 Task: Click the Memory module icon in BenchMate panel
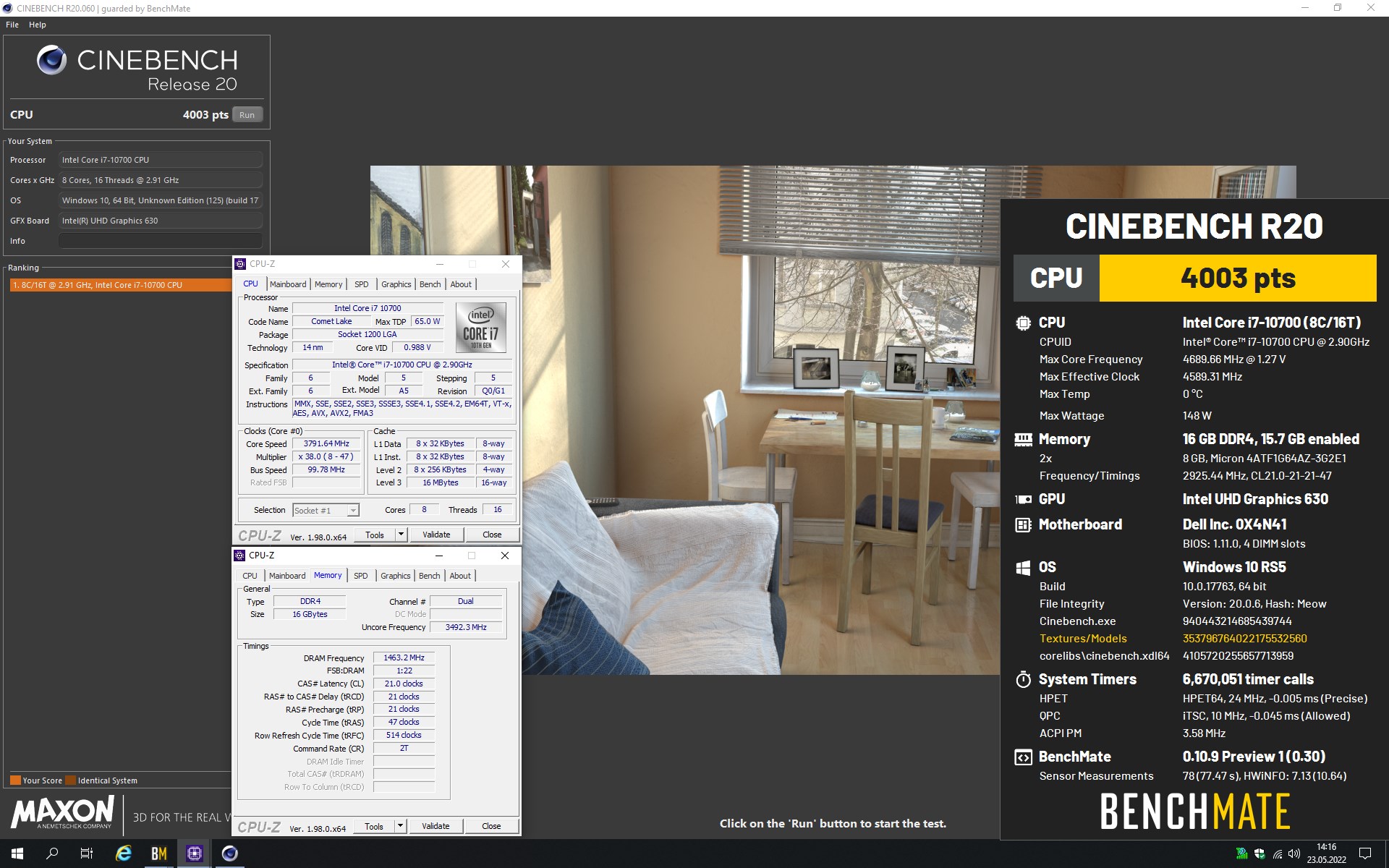coord(1023,439)
